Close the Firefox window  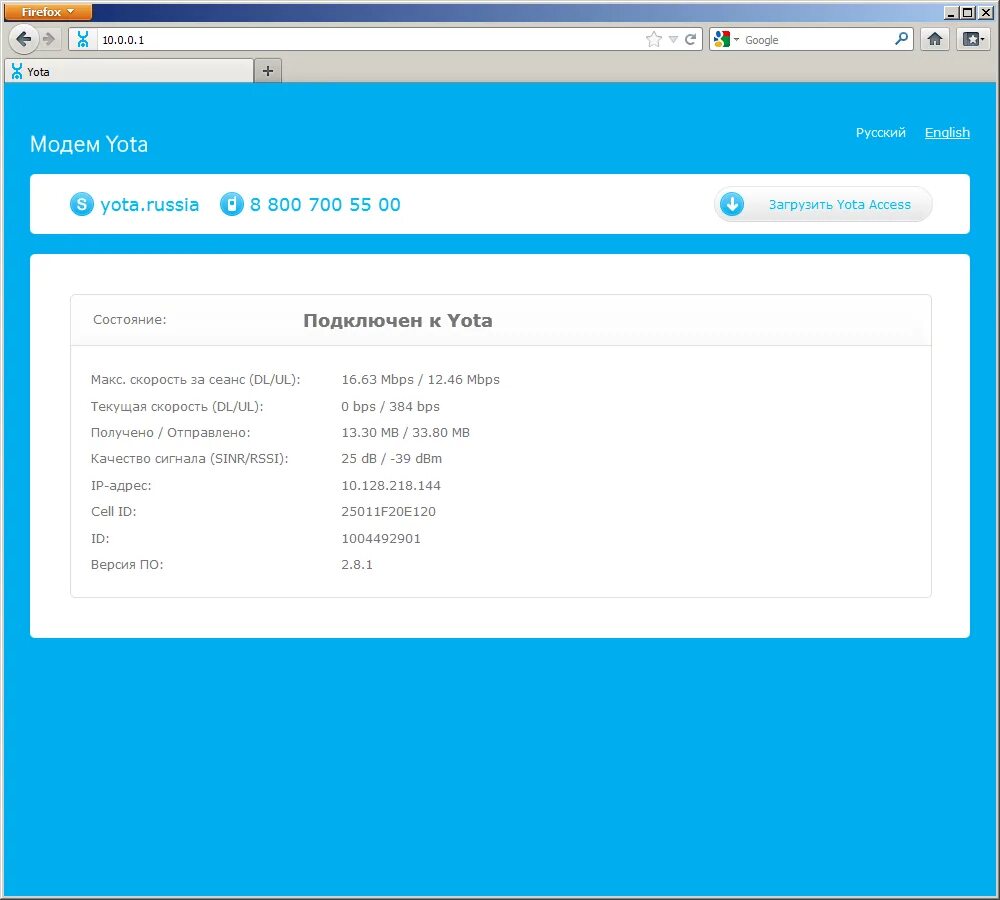point(985,12)
